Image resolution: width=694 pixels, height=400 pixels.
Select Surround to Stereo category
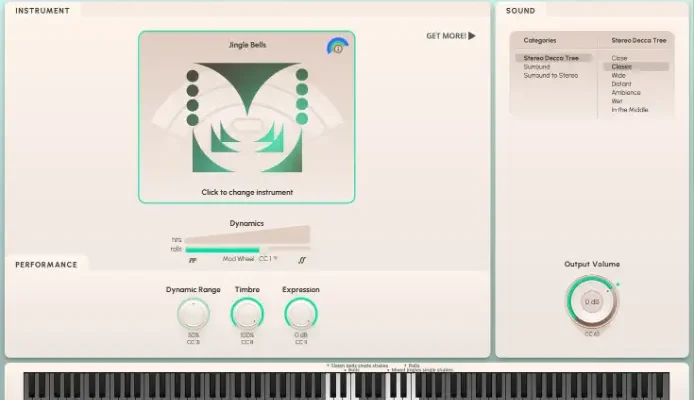point(550,75)
